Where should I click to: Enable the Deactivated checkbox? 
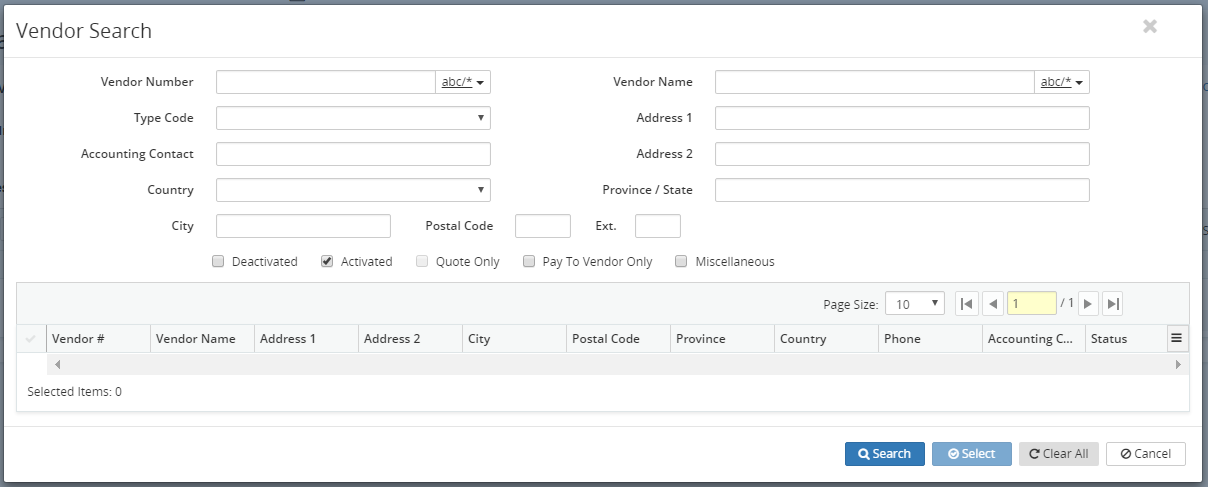coord(218,262)
